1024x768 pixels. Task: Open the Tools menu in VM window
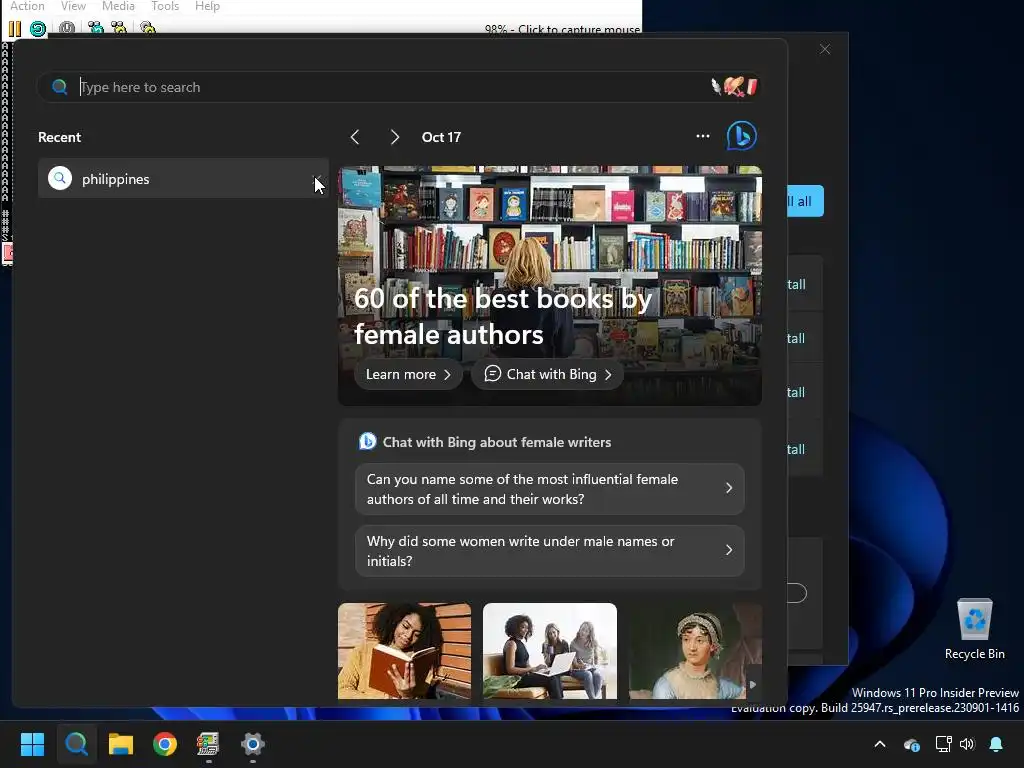click(x=165, y=6)
